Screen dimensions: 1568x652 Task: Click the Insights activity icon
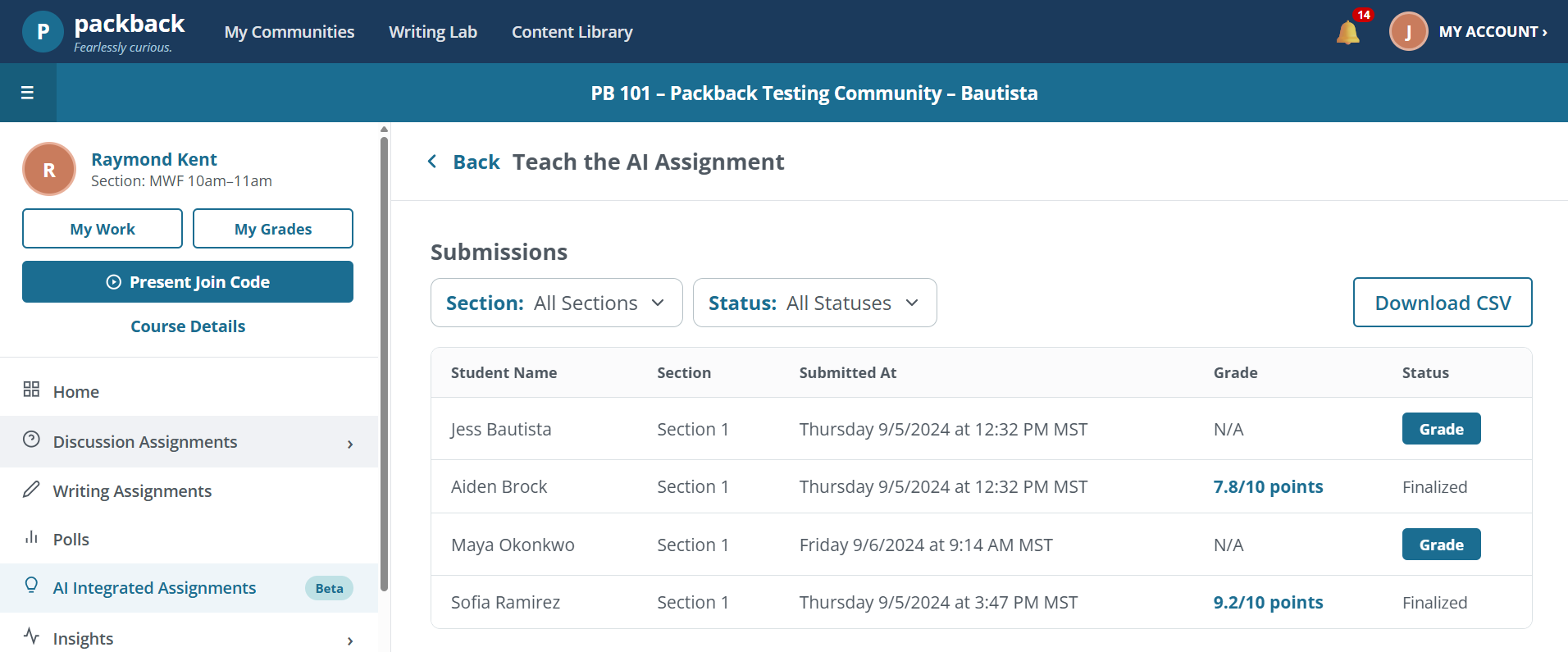pos(31,636)
